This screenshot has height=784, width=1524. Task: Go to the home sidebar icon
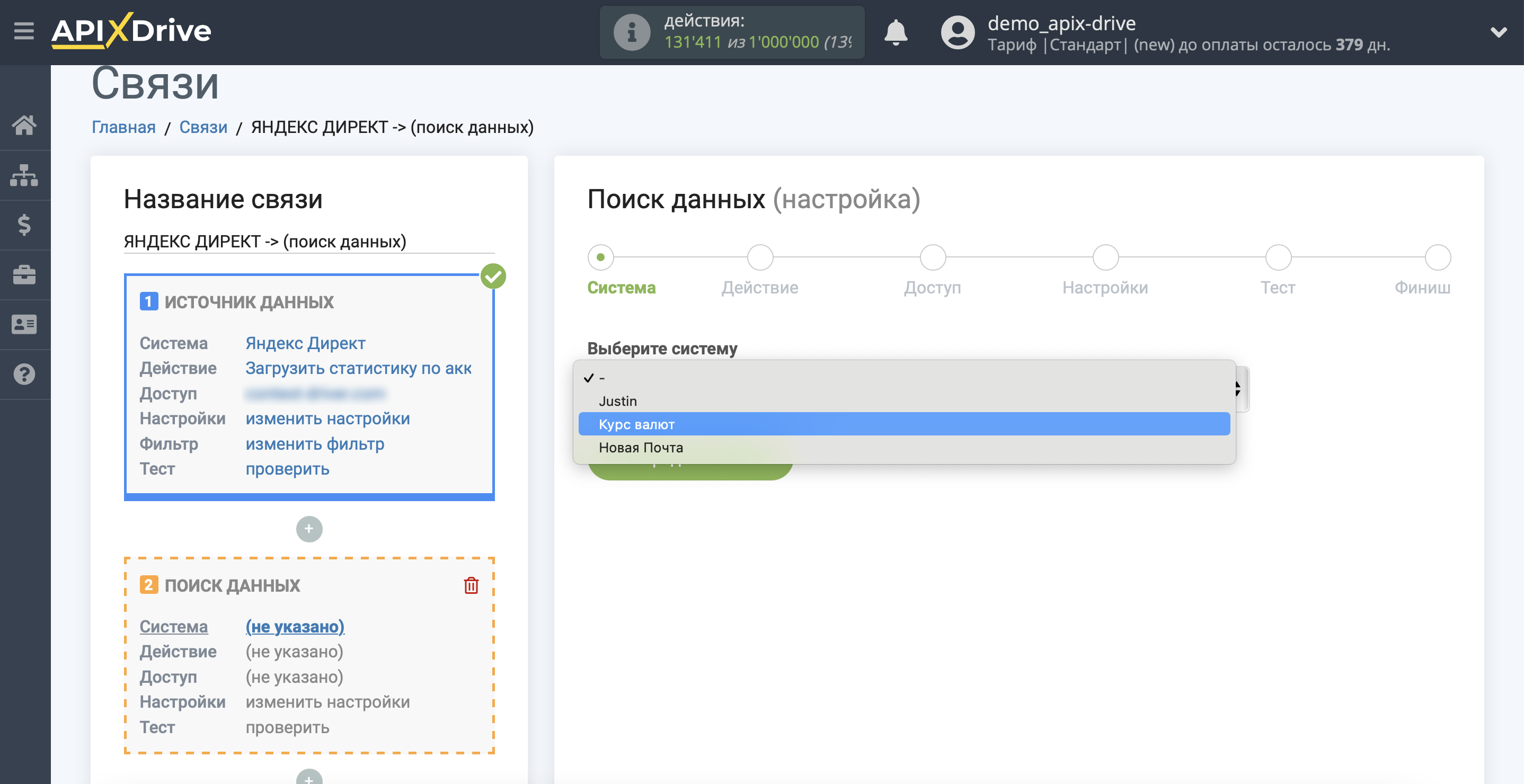24,125
